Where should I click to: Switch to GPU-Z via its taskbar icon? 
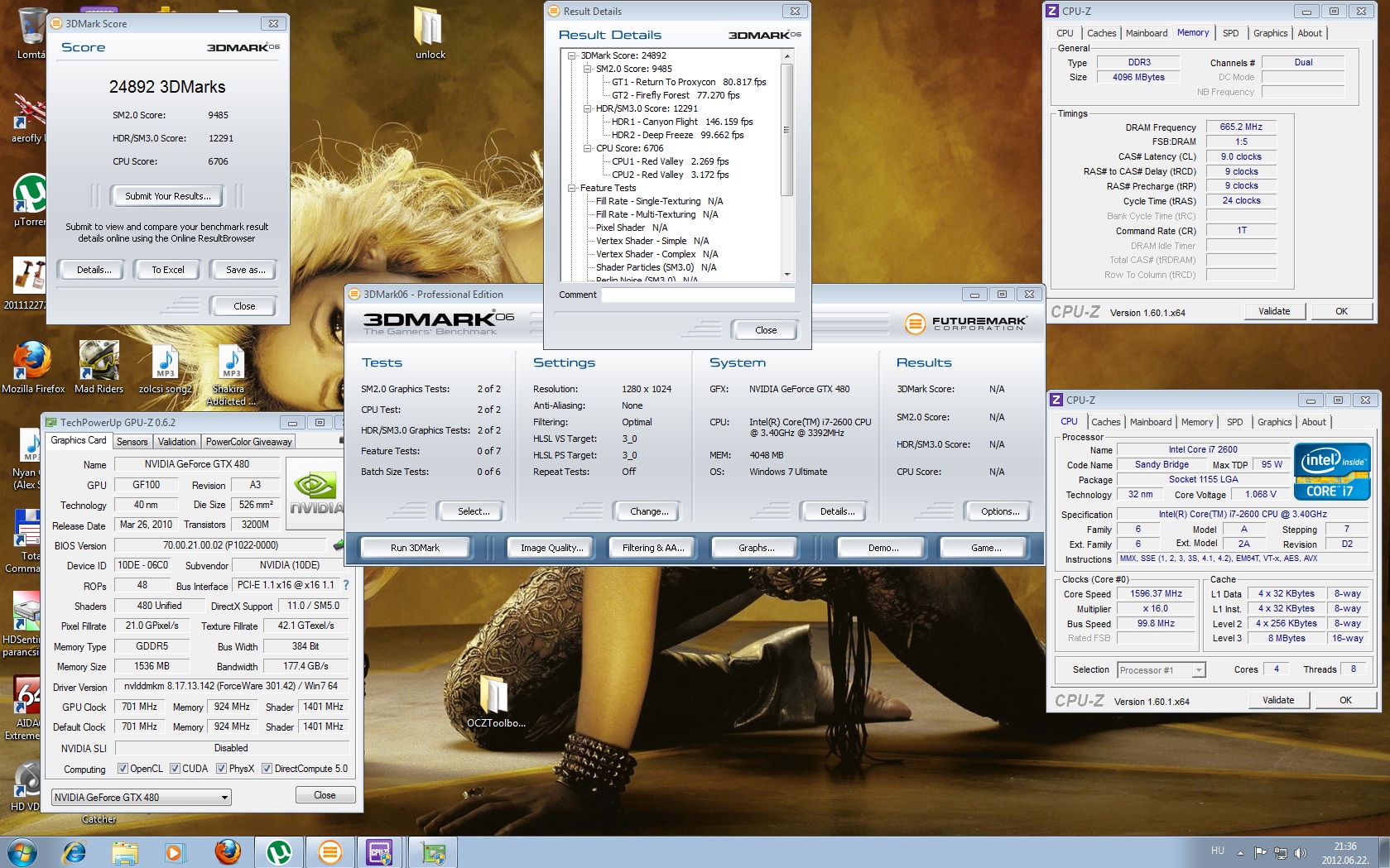433,851
